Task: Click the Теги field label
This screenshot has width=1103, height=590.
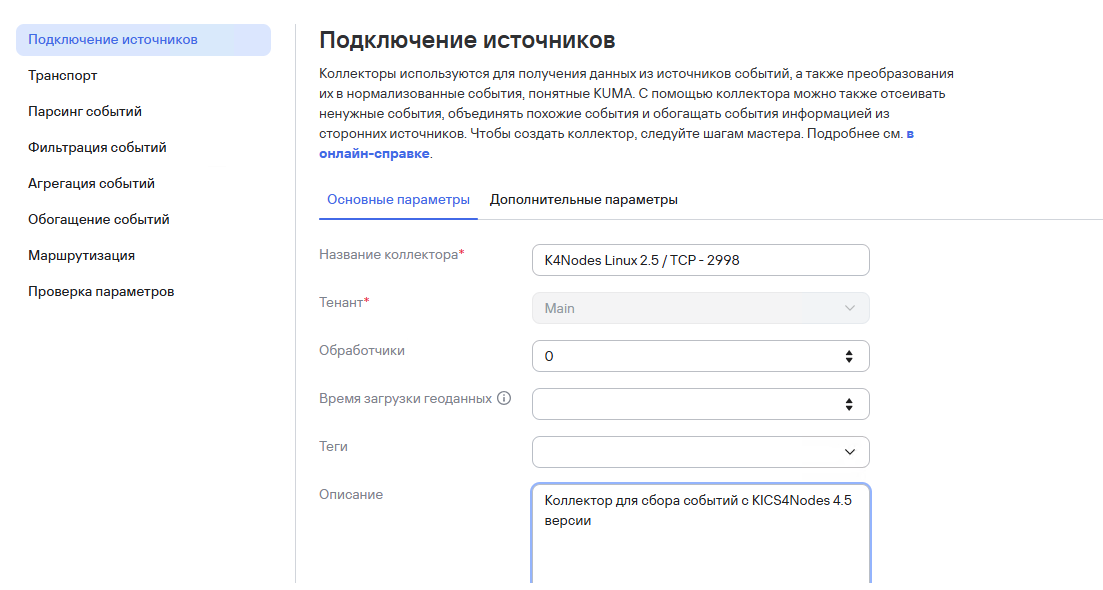Action: pyautogui.click(x=333, y=447)
